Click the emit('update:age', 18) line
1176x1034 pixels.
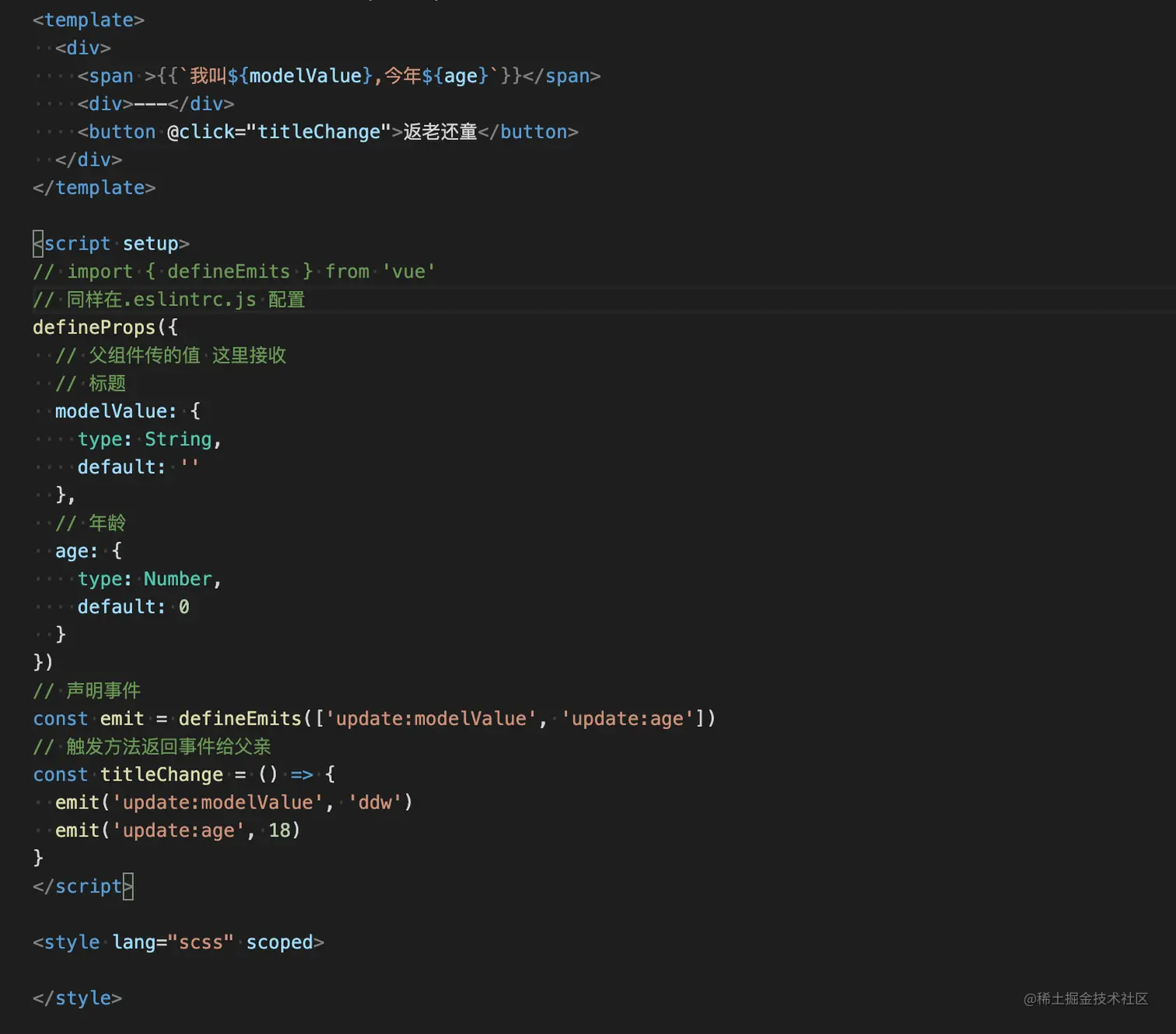(x=177, y=832)
